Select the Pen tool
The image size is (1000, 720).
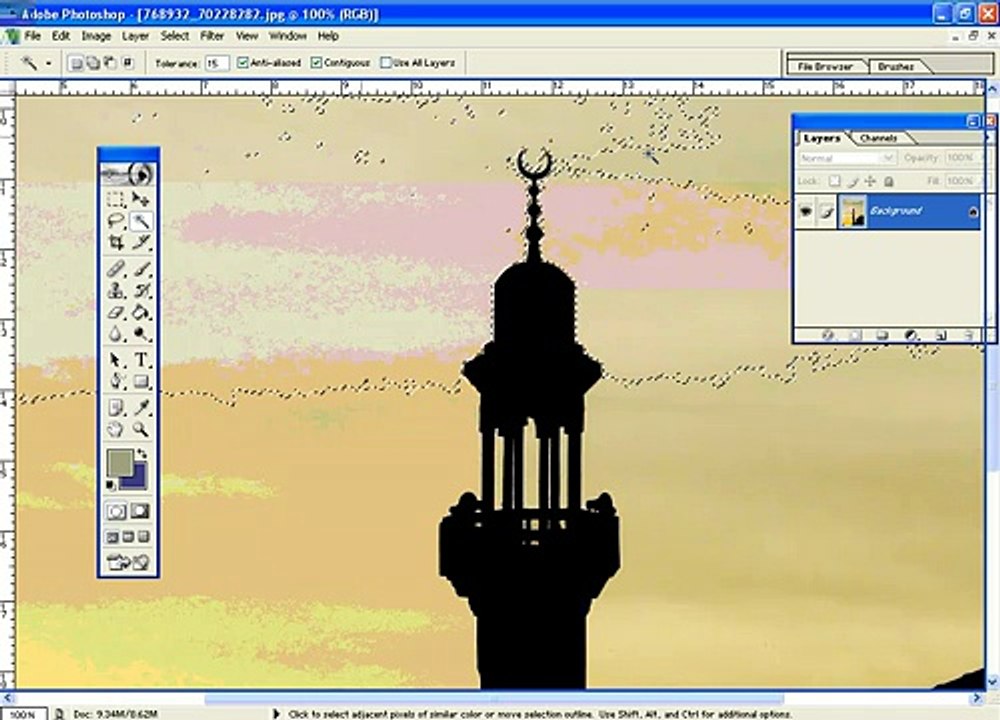click(x=116, y=381)
